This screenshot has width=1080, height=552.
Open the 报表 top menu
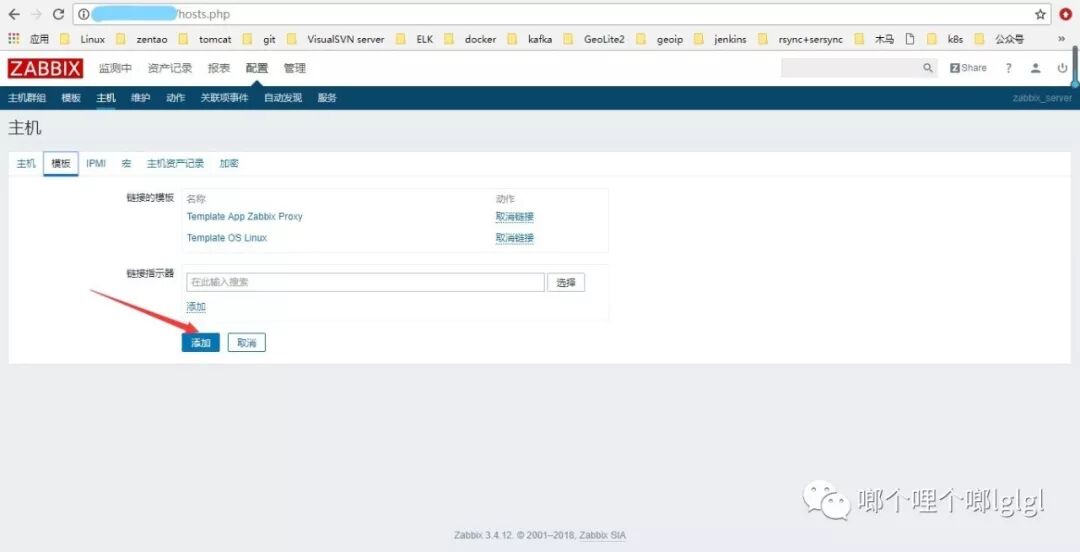point(219,68)
